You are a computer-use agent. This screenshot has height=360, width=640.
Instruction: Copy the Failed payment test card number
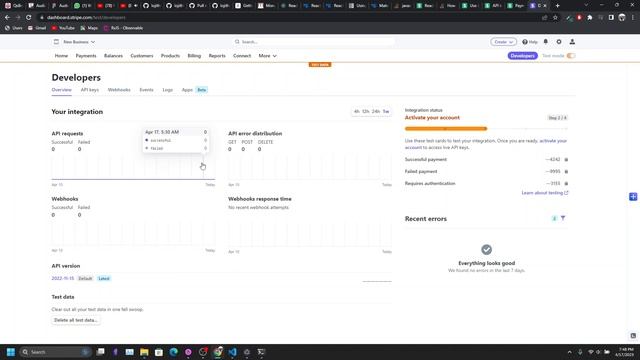(x=566, y=171)
